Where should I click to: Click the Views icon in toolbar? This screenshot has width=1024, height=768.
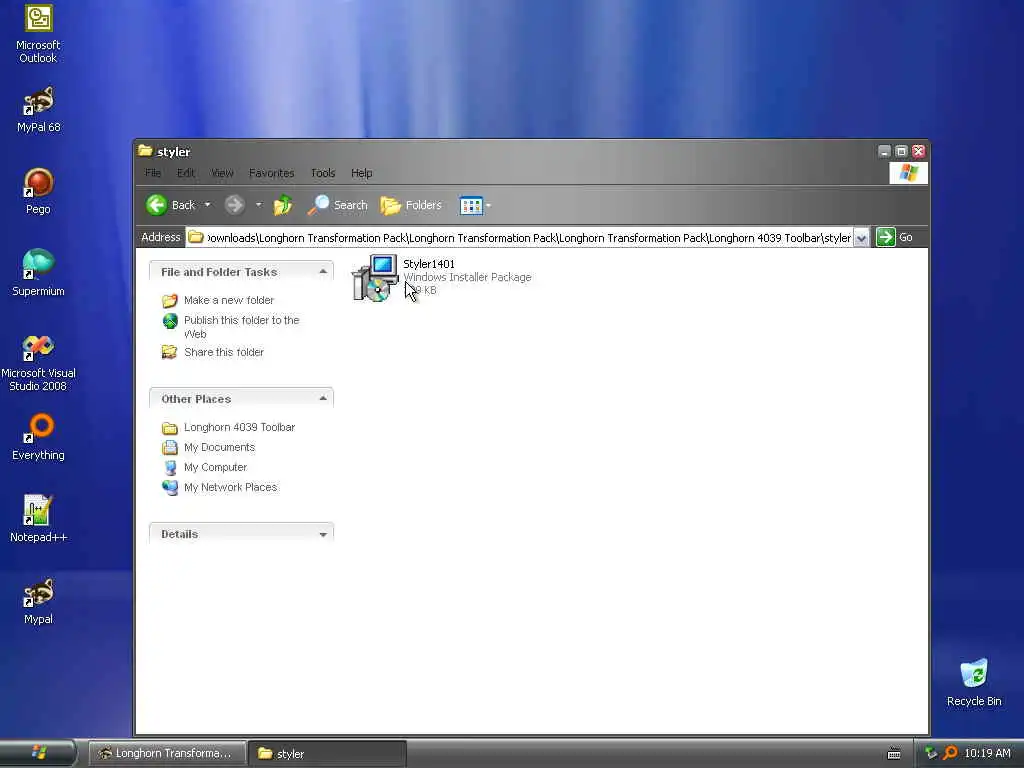coord(471,205)
